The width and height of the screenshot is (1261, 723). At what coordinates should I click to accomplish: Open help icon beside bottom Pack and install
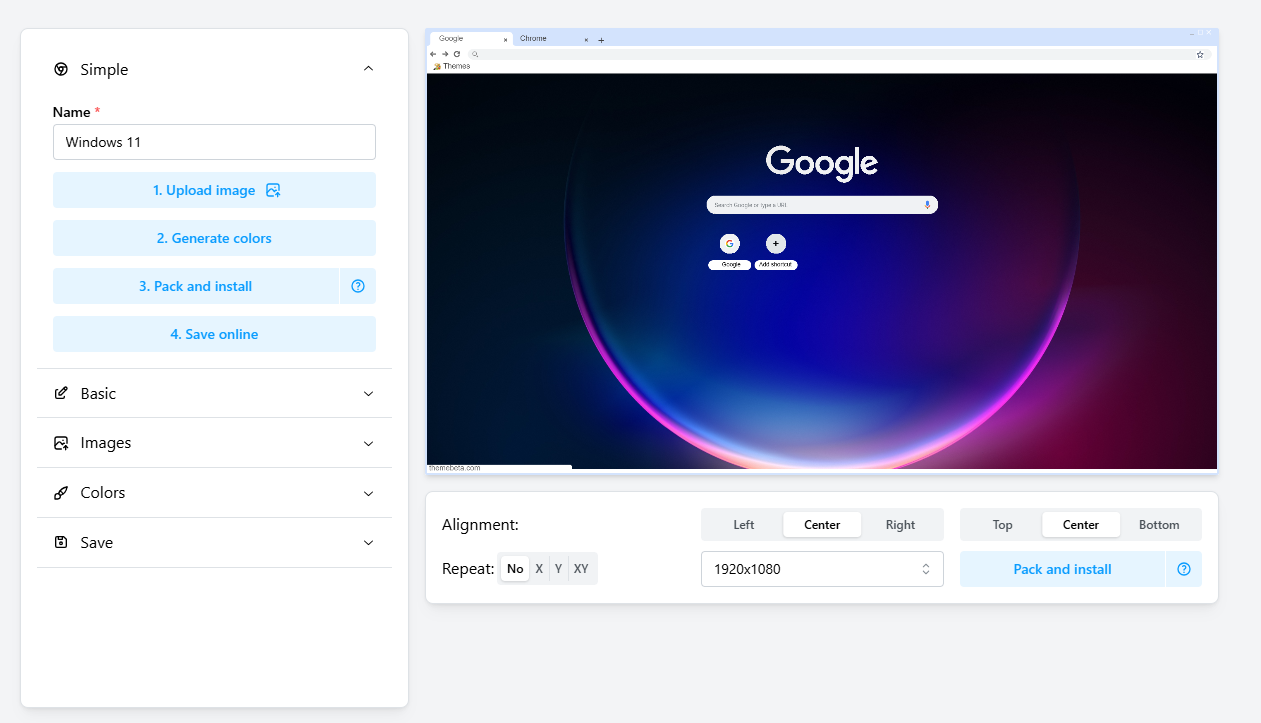(1184, 569)
